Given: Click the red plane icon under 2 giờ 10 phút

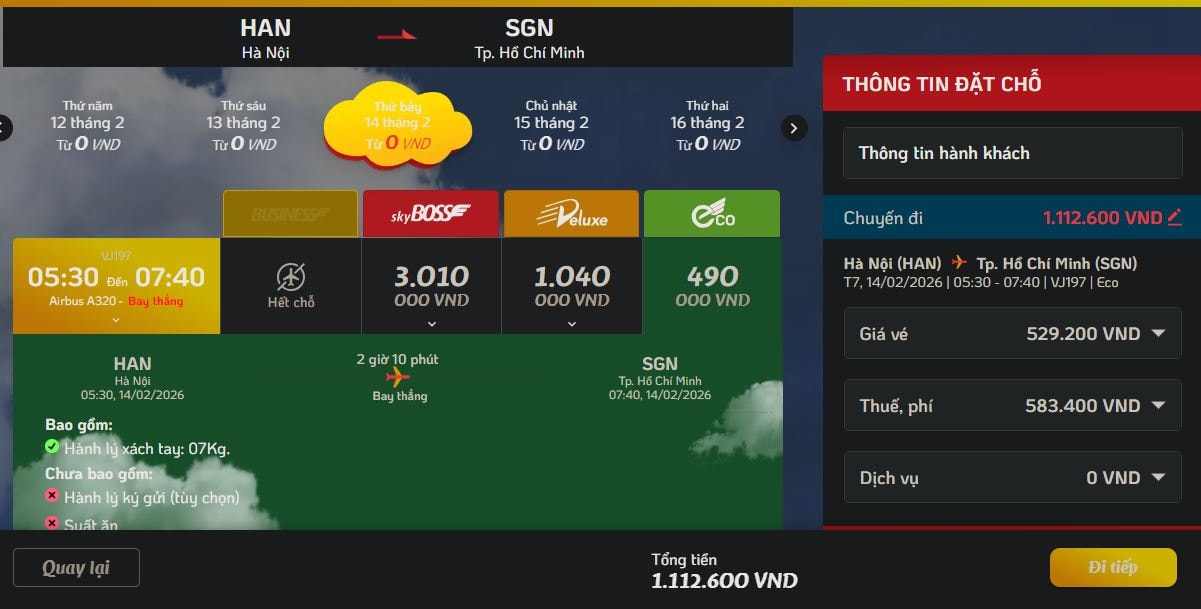Looking at the screenshot, I should coord(398,377).
